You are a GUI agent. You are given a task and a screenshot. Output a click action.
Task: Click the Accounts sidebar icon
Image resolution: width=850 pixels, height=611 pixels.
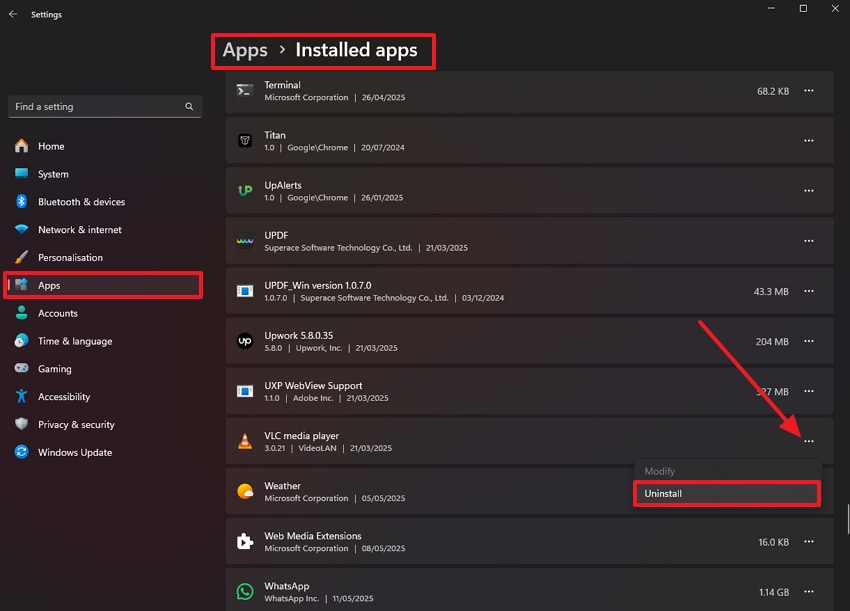tap(22, 313)
